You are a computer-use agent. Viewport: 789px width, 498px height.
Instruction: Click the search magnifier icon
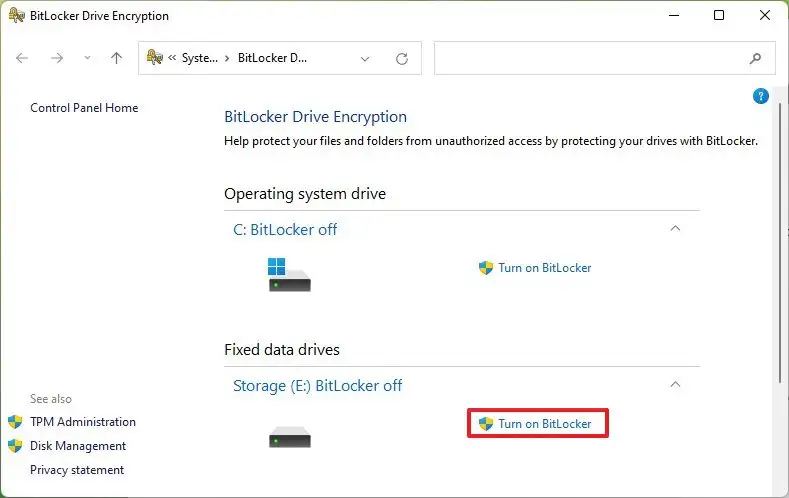(x=755, y=58)
